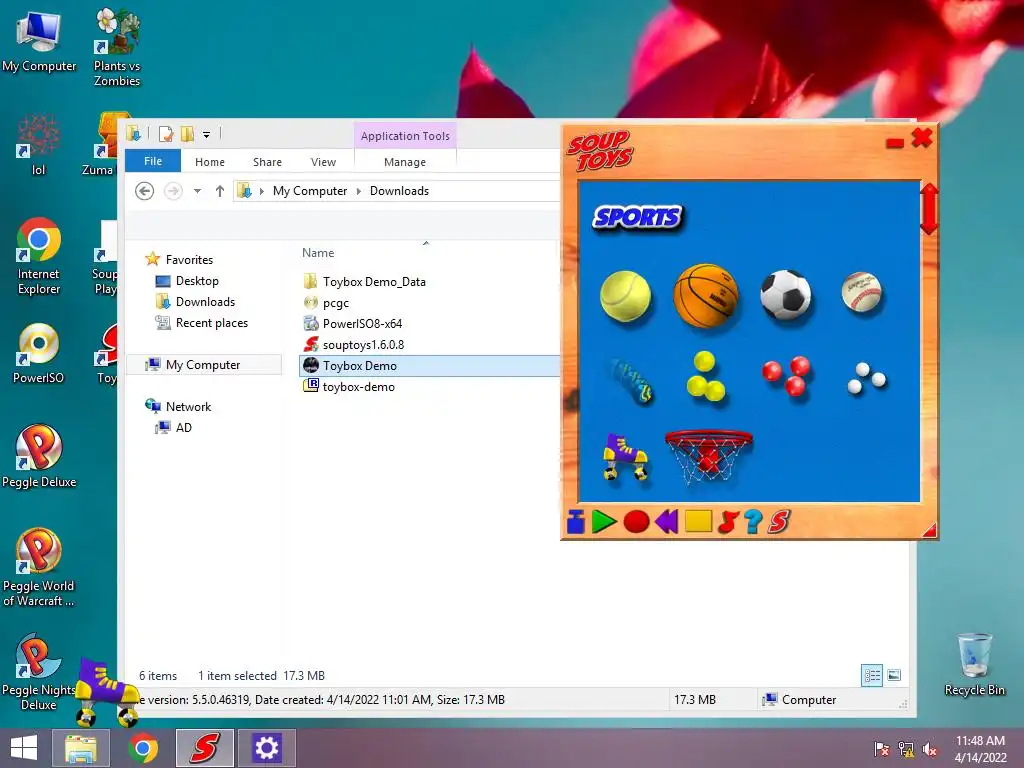Open File Explorer from the taskbar

pyautogui.click(x=81, y=748)
